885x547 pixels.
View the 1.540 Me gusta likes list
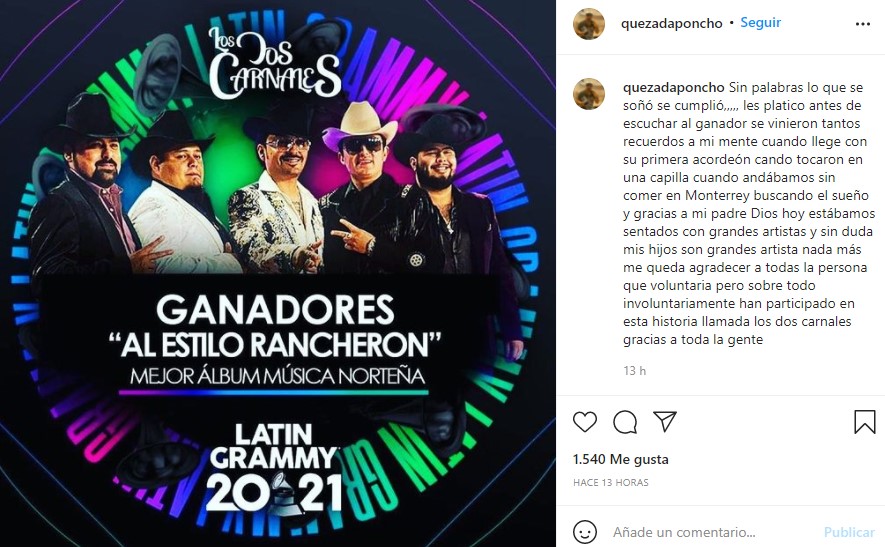pyautogui.click(x=620, y=459)
